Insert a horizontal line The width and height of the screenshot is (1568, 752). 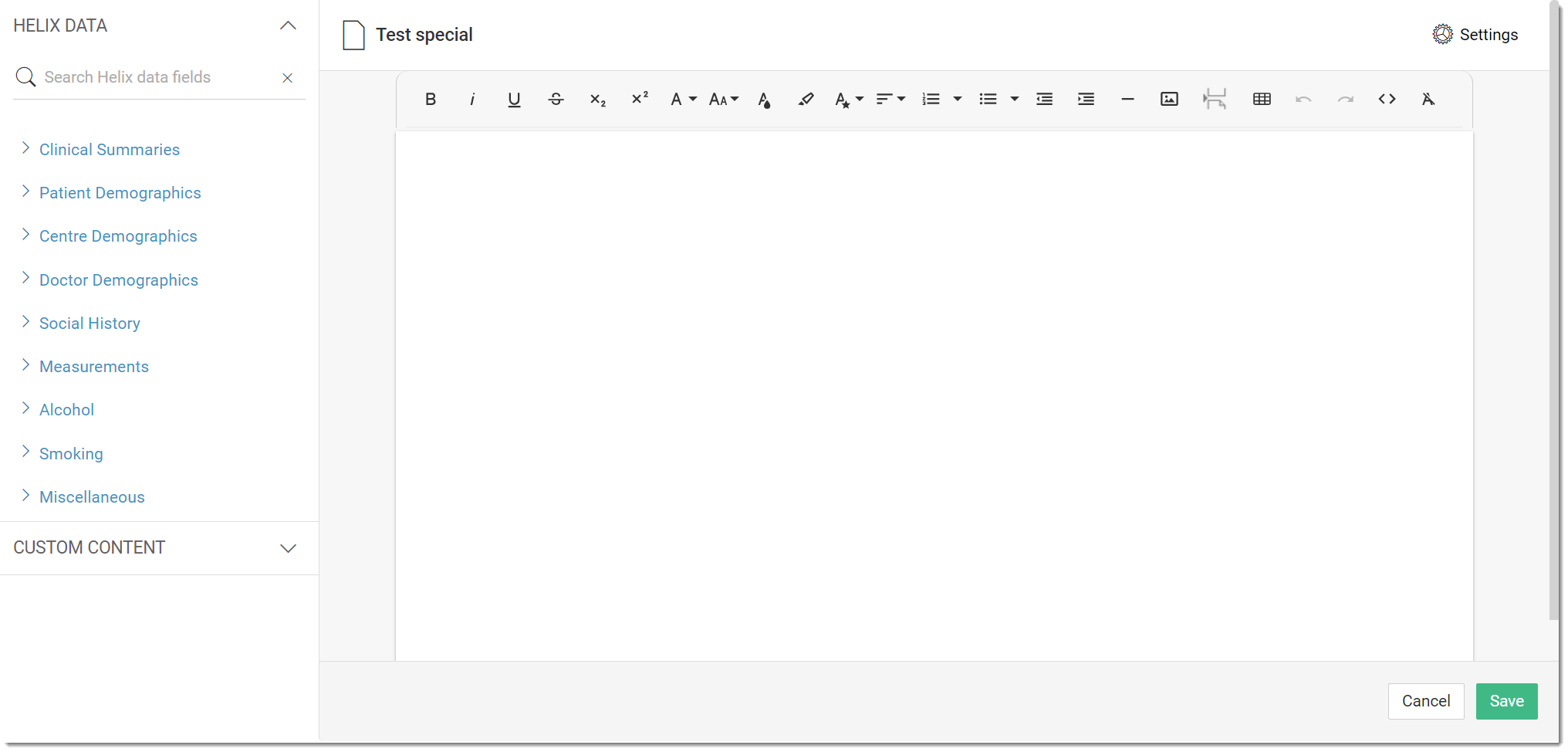tap(1127, 99)
